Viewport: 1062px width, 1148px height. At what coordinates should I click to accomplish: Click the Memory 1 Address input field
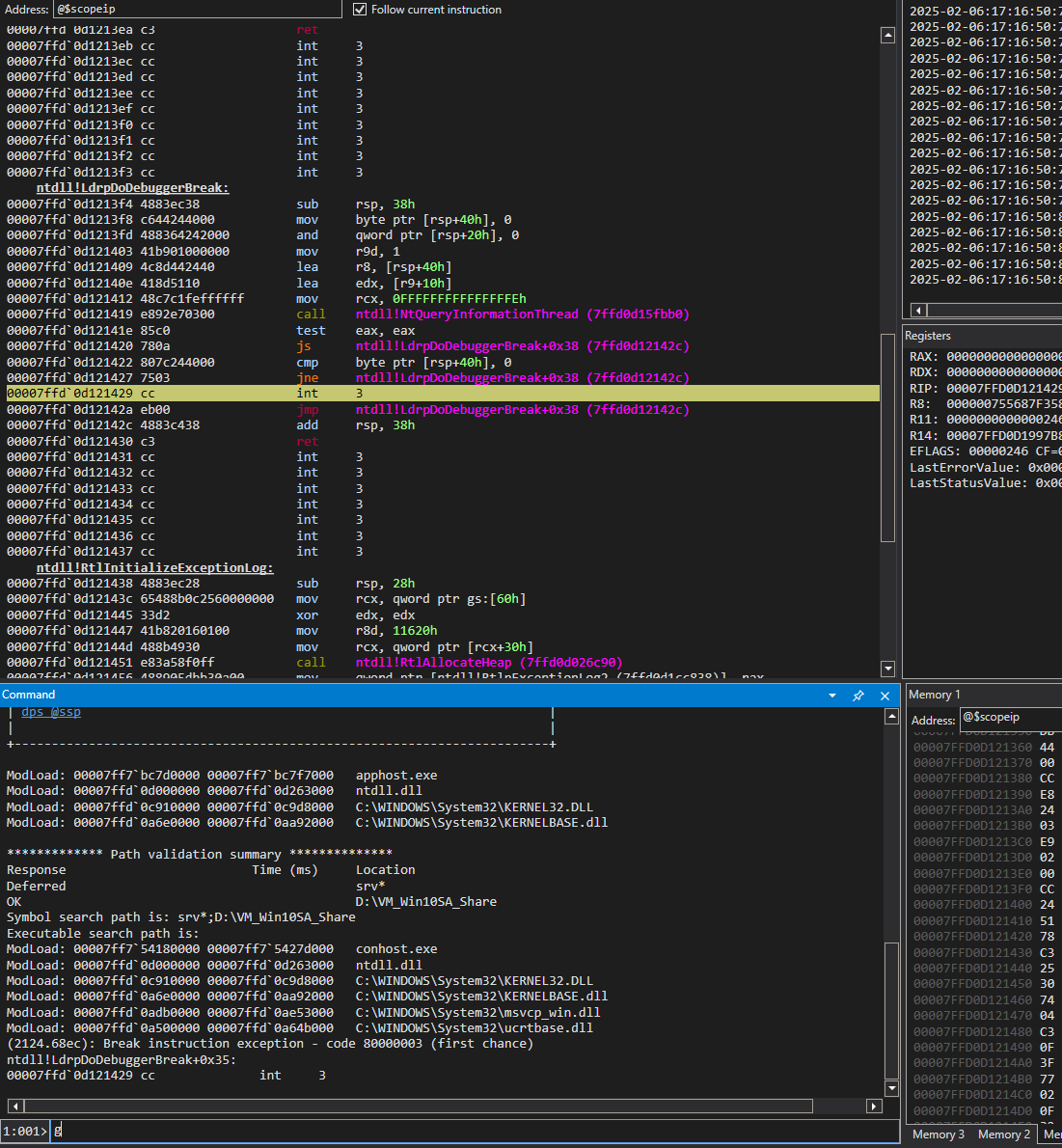pyautogui.click(x=1011, y=719)
